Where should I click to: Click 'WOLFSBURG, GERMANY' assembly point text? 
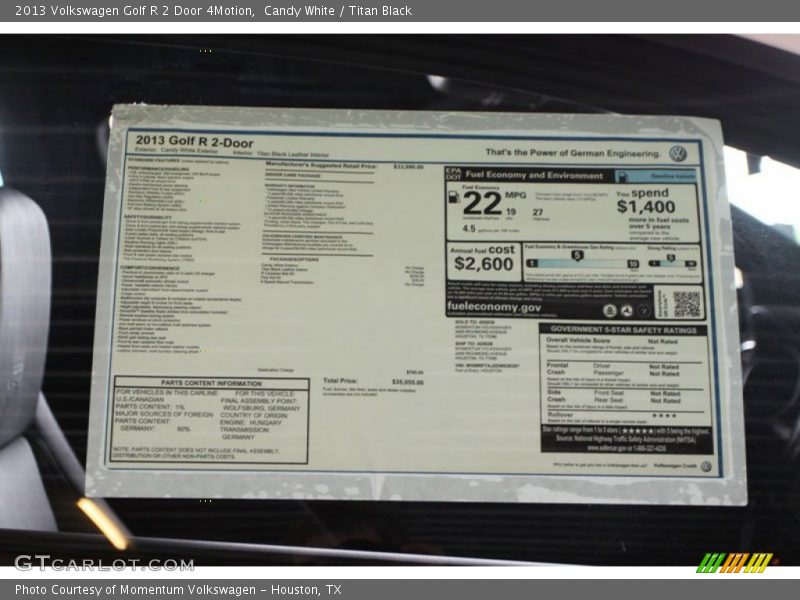point(261,409)
